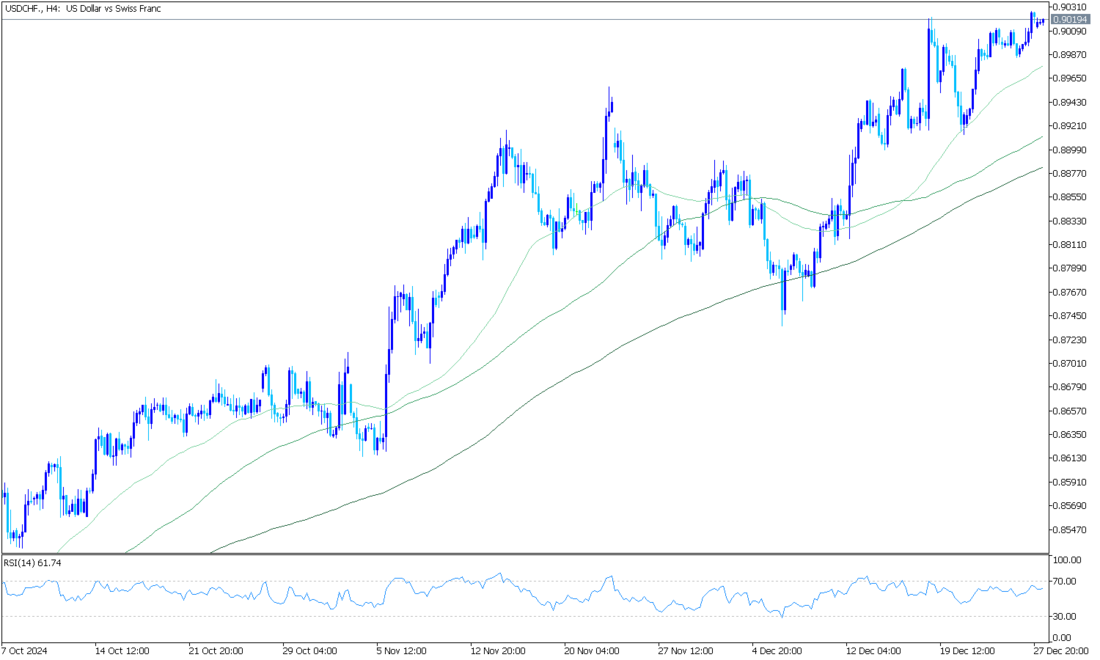Image resolution: width=1100 pixels, height=660 pixels.
Task: Click the 21 Oct 20:00 date label
Action: pos(216,651)
